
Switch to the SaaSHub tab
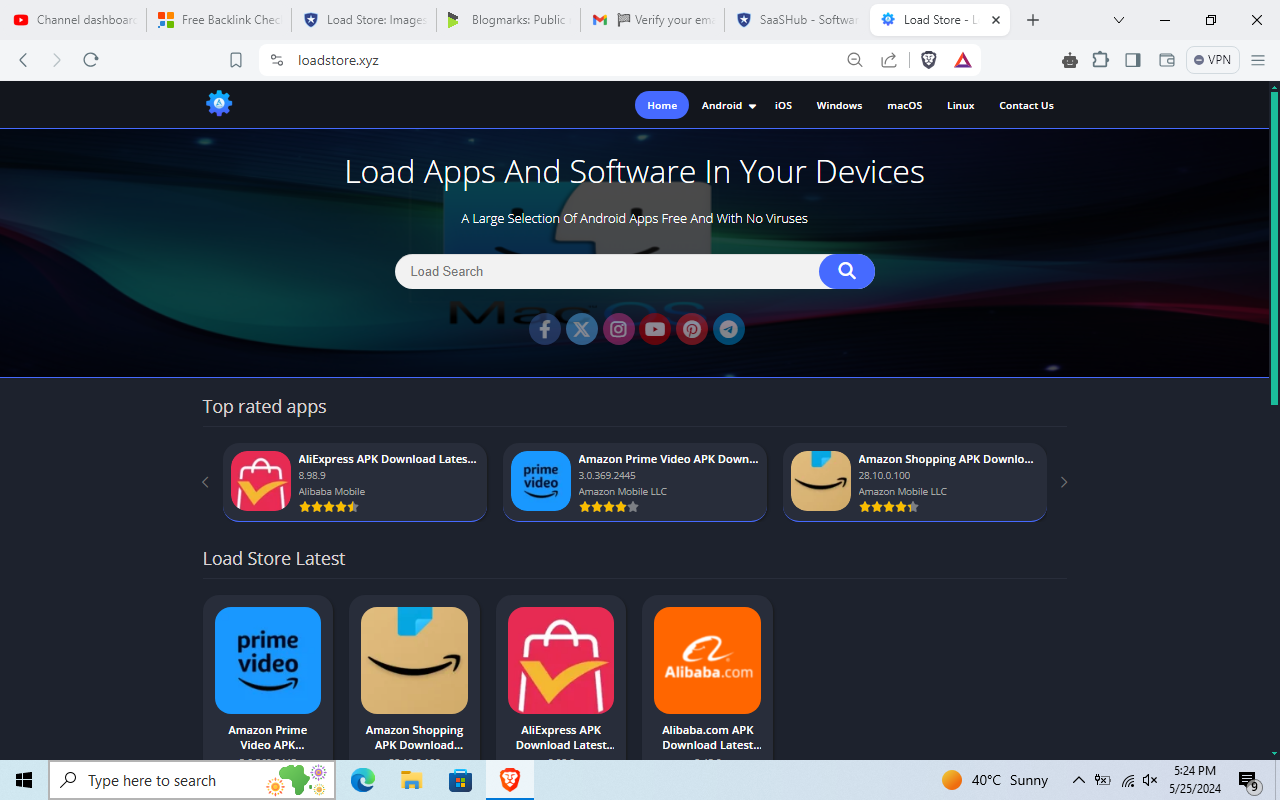798,20
